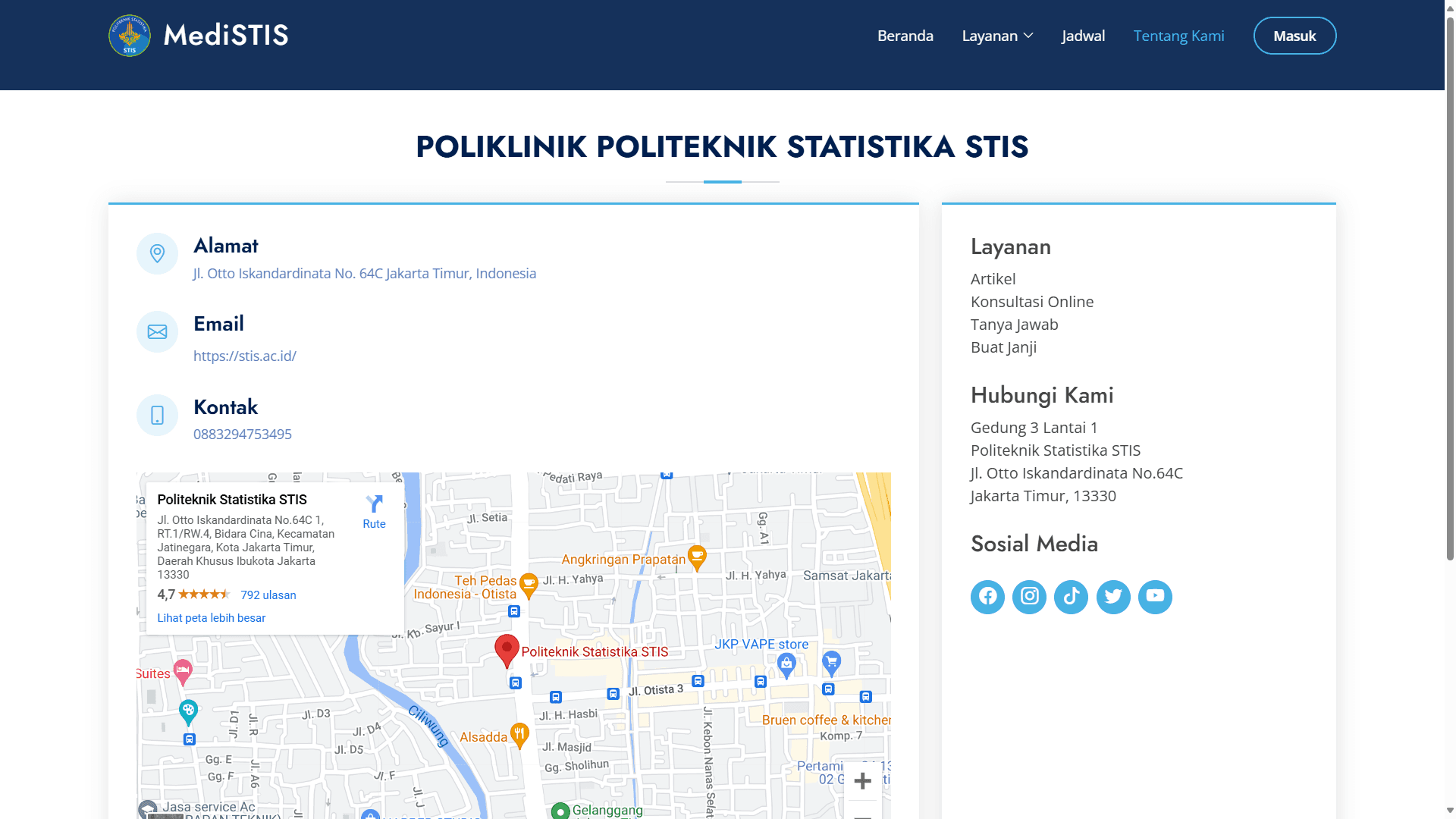This screenshot has height=819, width=1456.
Task: Click the phone icon beside Kontak
Action: [x=157, y=416]
